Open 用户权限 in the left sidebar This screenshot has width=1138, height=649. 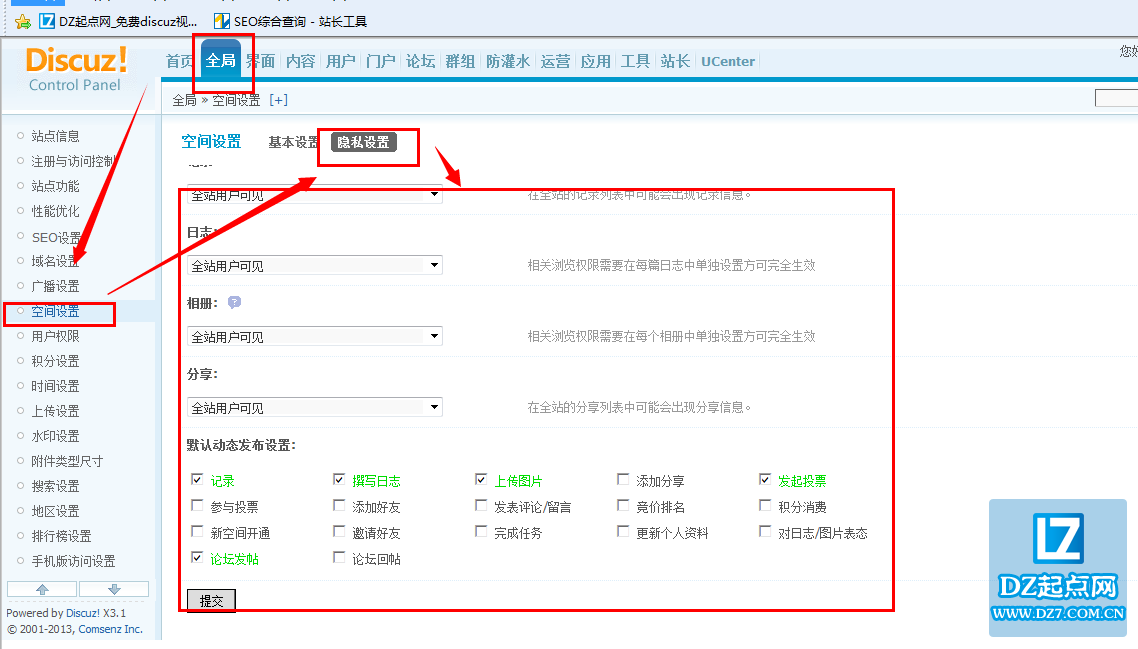click(55, 336)
